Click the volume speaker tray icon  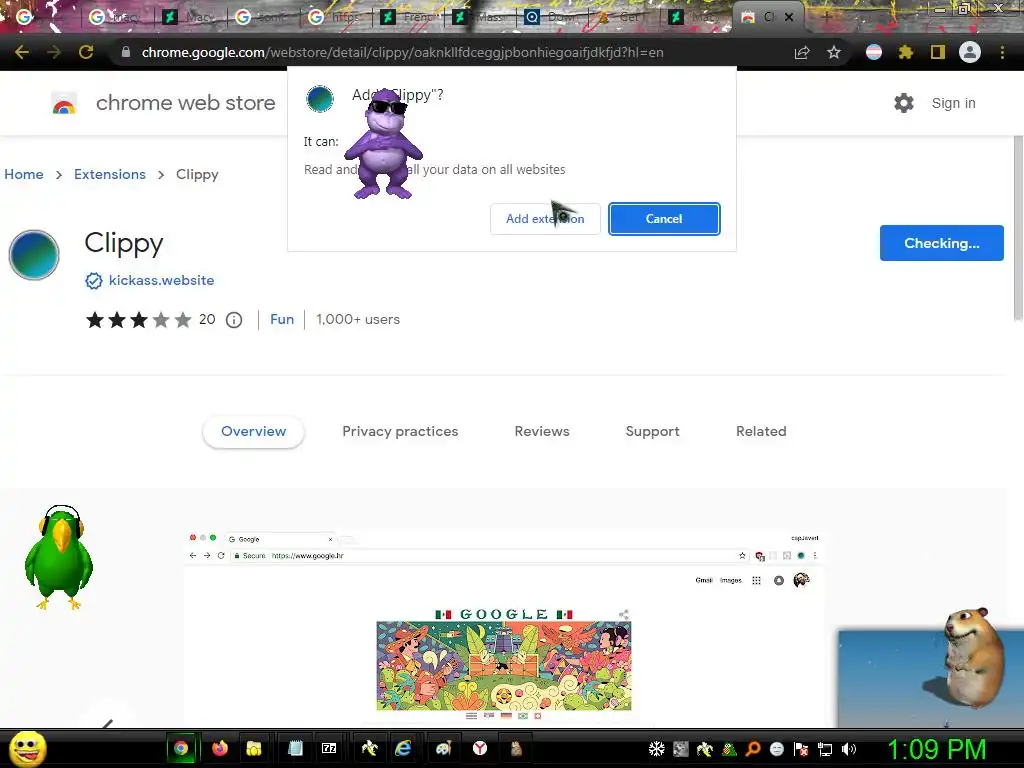pos(849,749)
